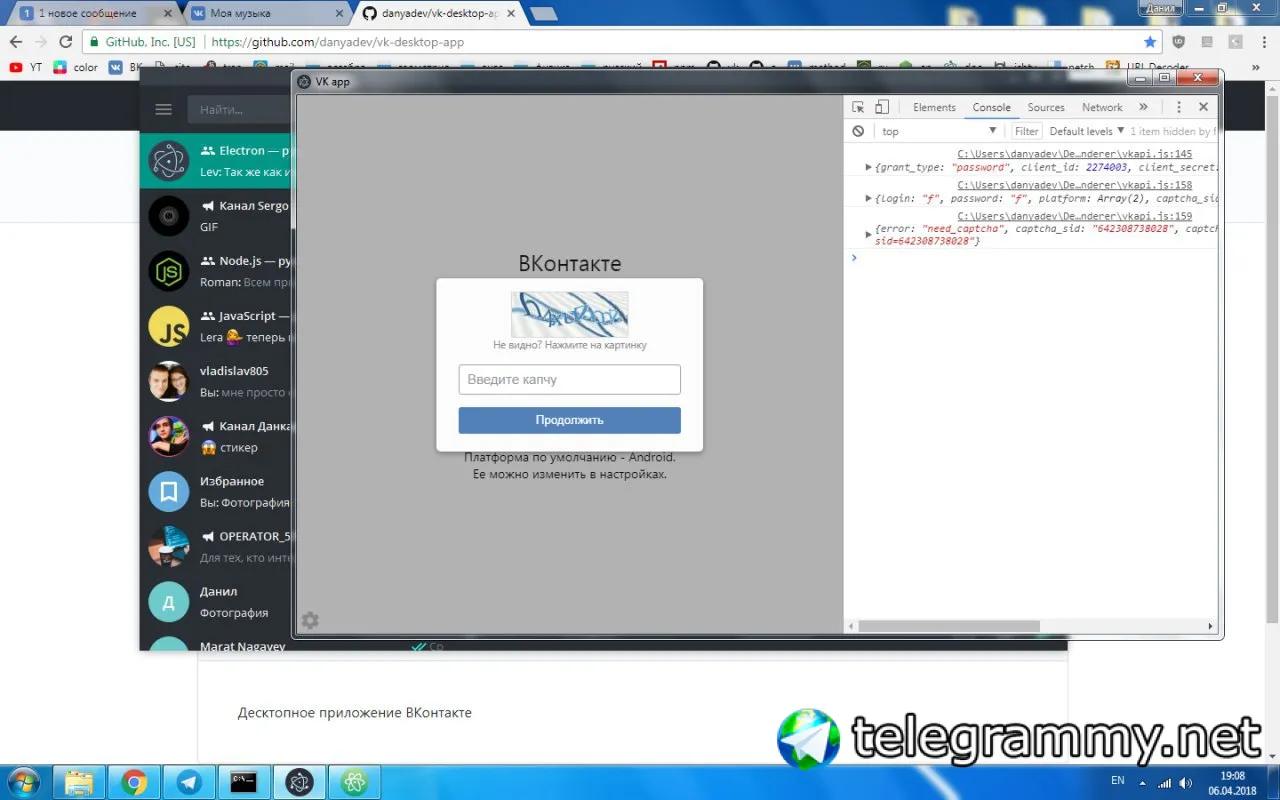Click the 'Продолжить' button
The height and width of the screenshot is (800, 1280).
click(570, 420)
